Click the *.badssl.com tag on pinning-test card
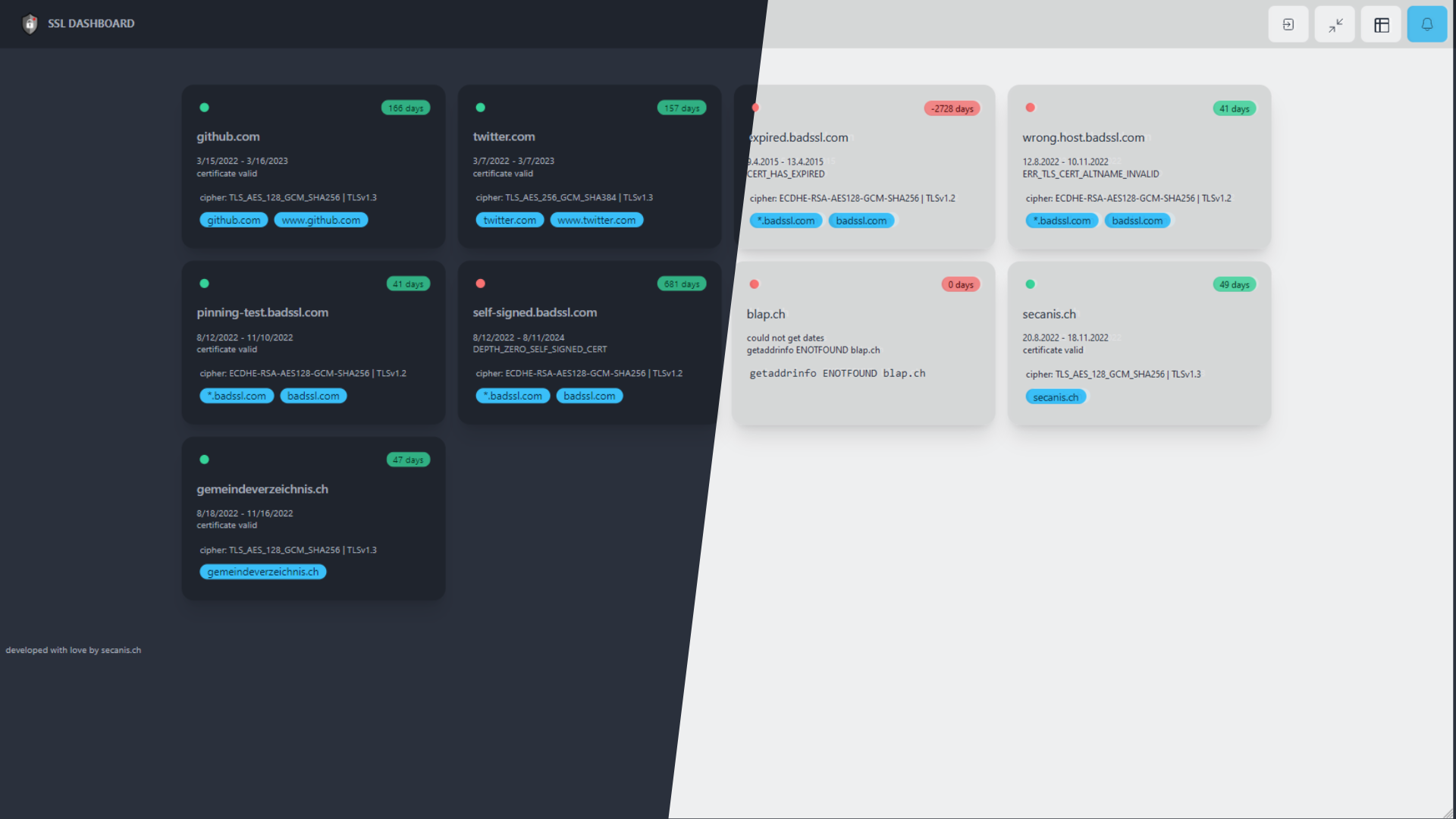Screen dimensions: 1456x819 236,395
